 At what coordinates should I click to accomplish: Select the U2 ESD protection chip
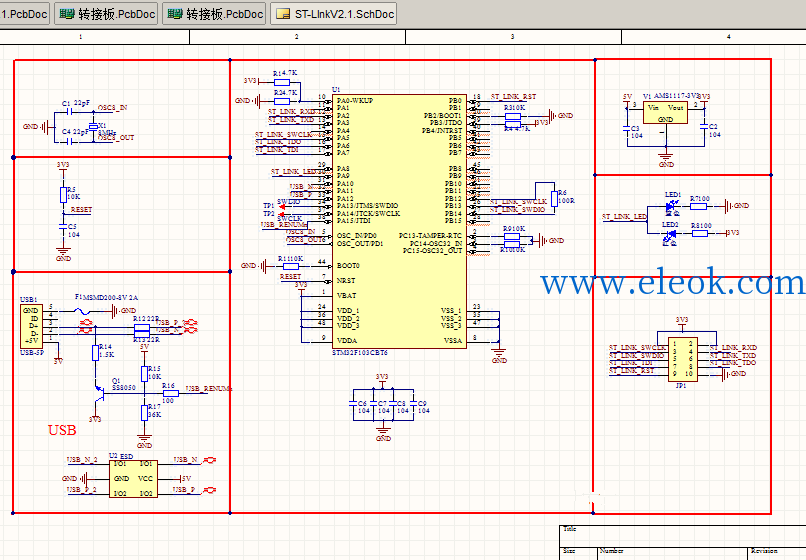(133, 479)
